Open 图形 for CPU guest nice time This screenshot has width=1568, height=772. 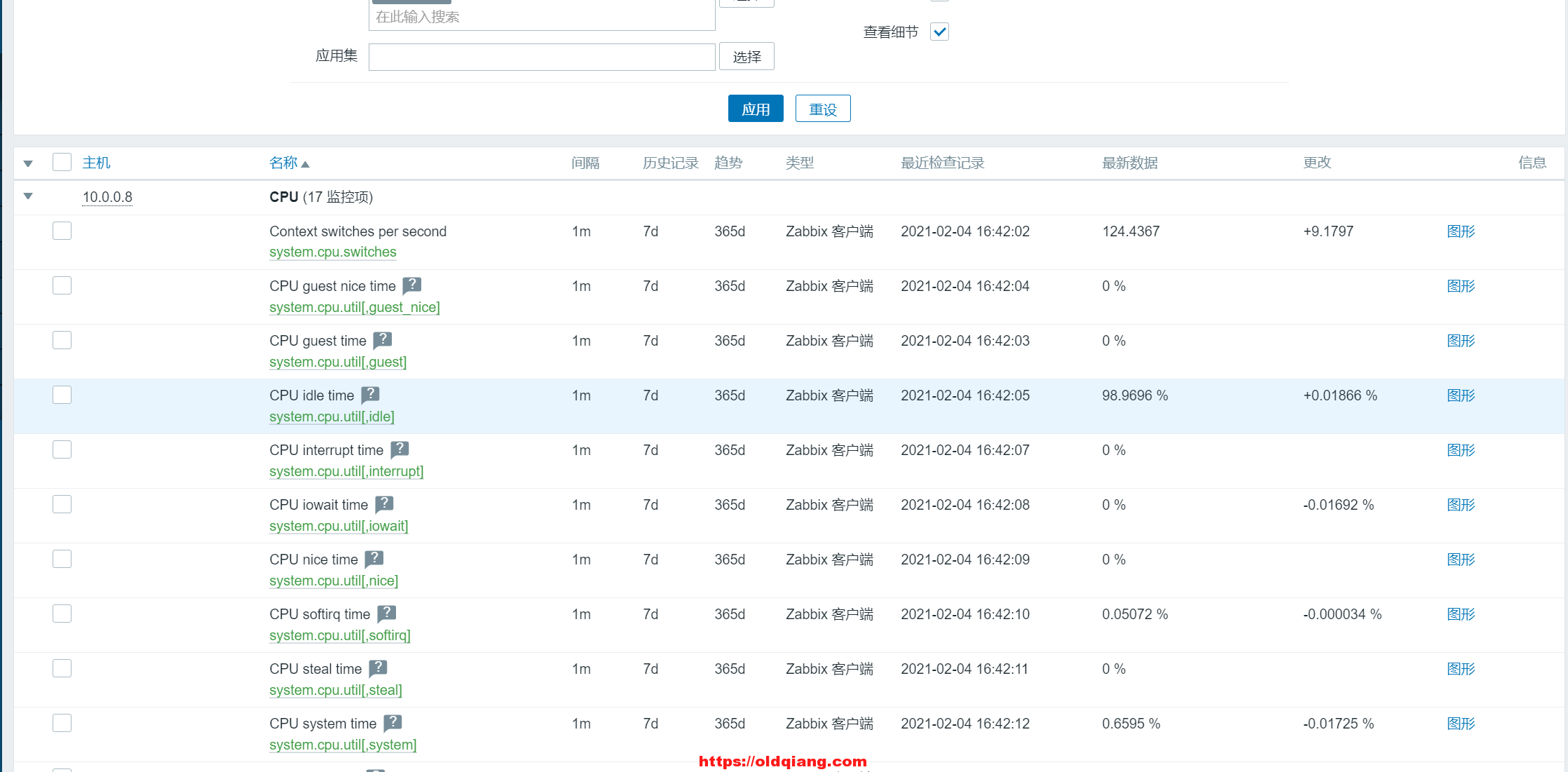click(1461, 286)
